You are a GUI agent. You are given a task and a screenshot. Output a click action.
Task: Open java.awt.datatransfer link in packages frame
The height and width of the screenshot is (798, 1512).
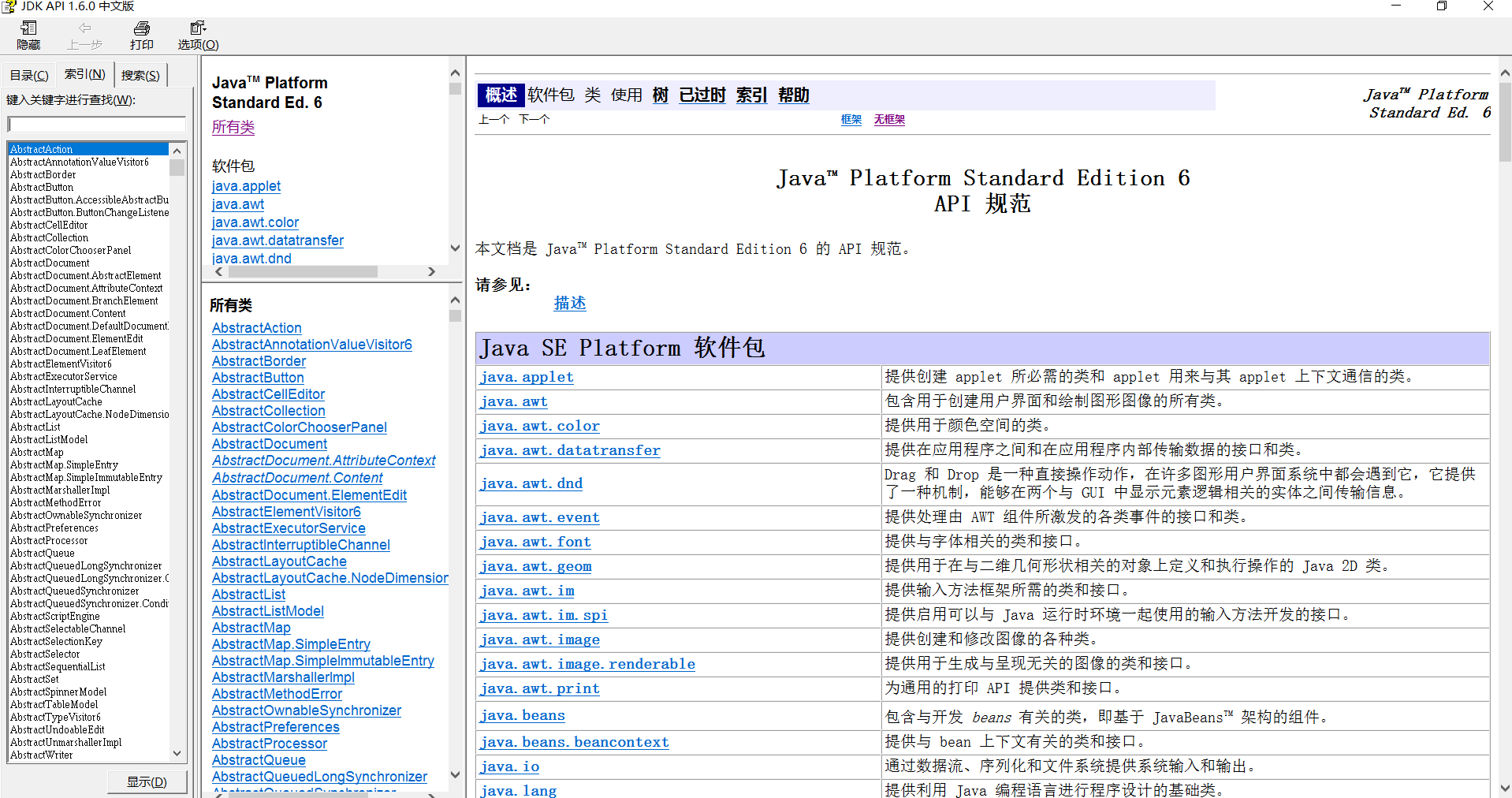coord(277,241)
